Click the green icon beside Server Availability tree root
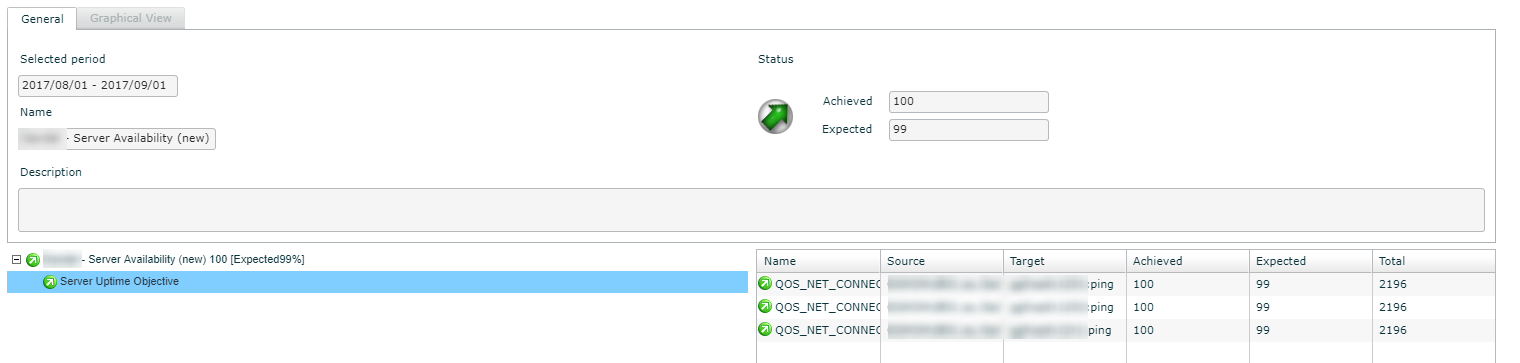 coord(33,260)
